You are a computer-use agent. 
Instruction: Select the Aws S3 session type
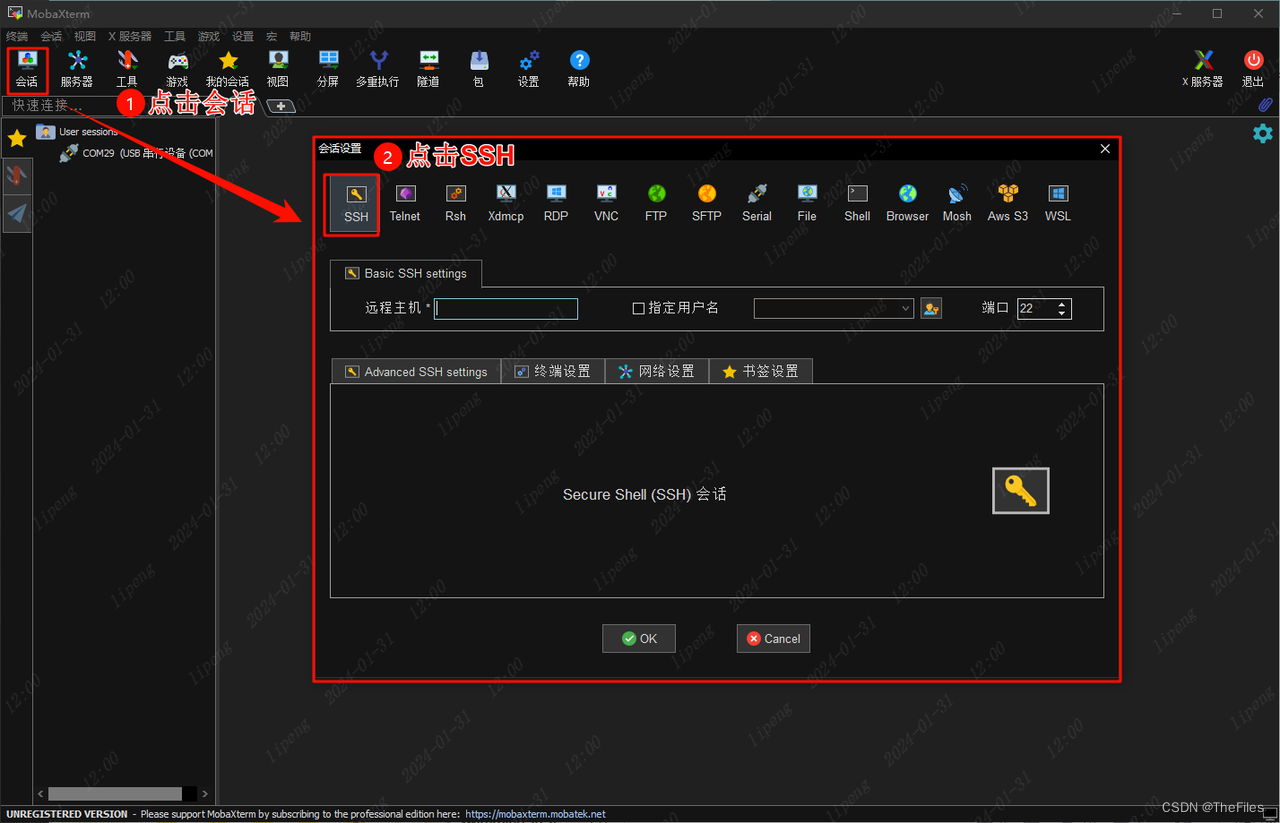(x=1008, y=203)
